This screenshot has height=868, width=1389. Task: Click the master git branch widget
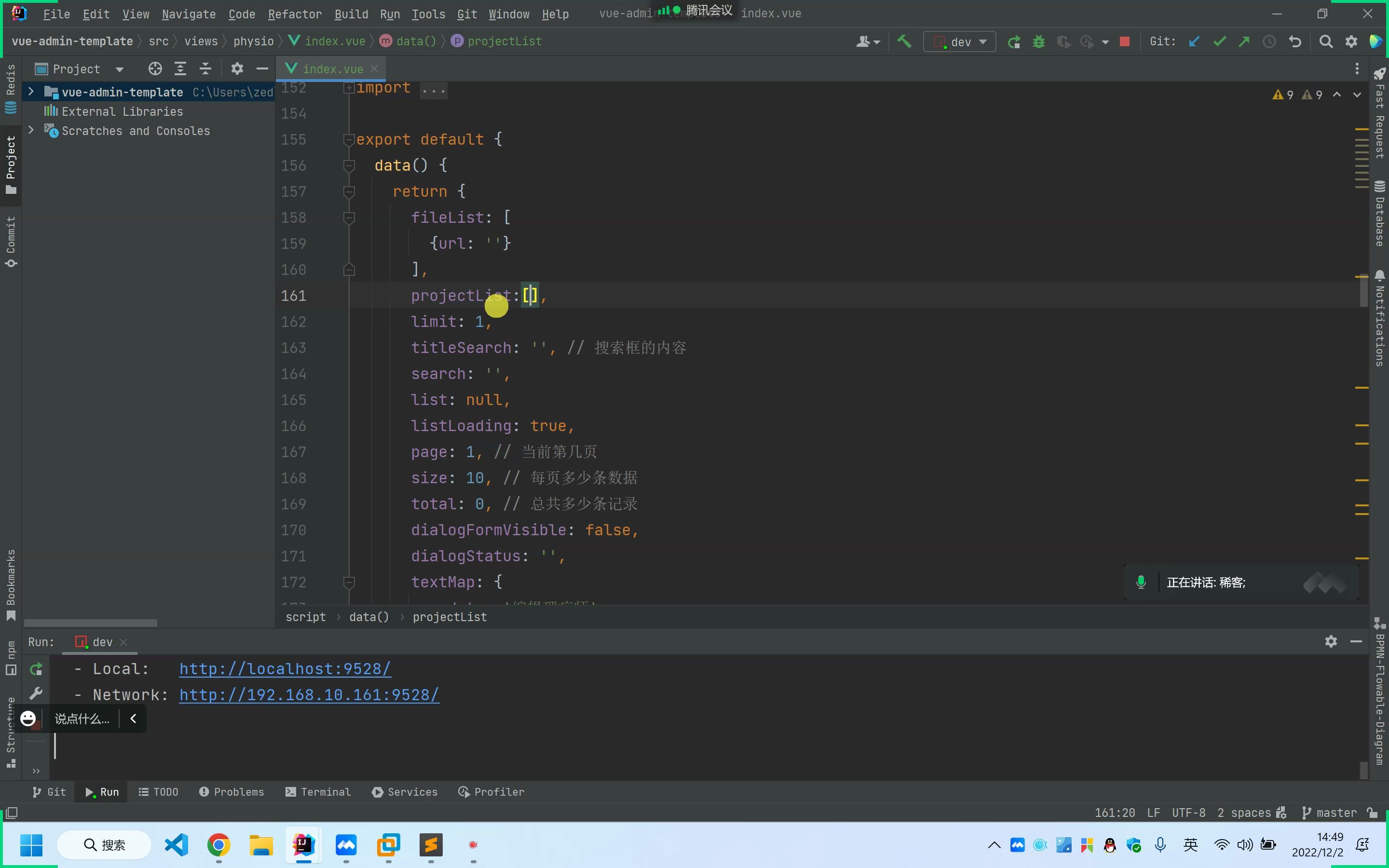coord(1329,813)
